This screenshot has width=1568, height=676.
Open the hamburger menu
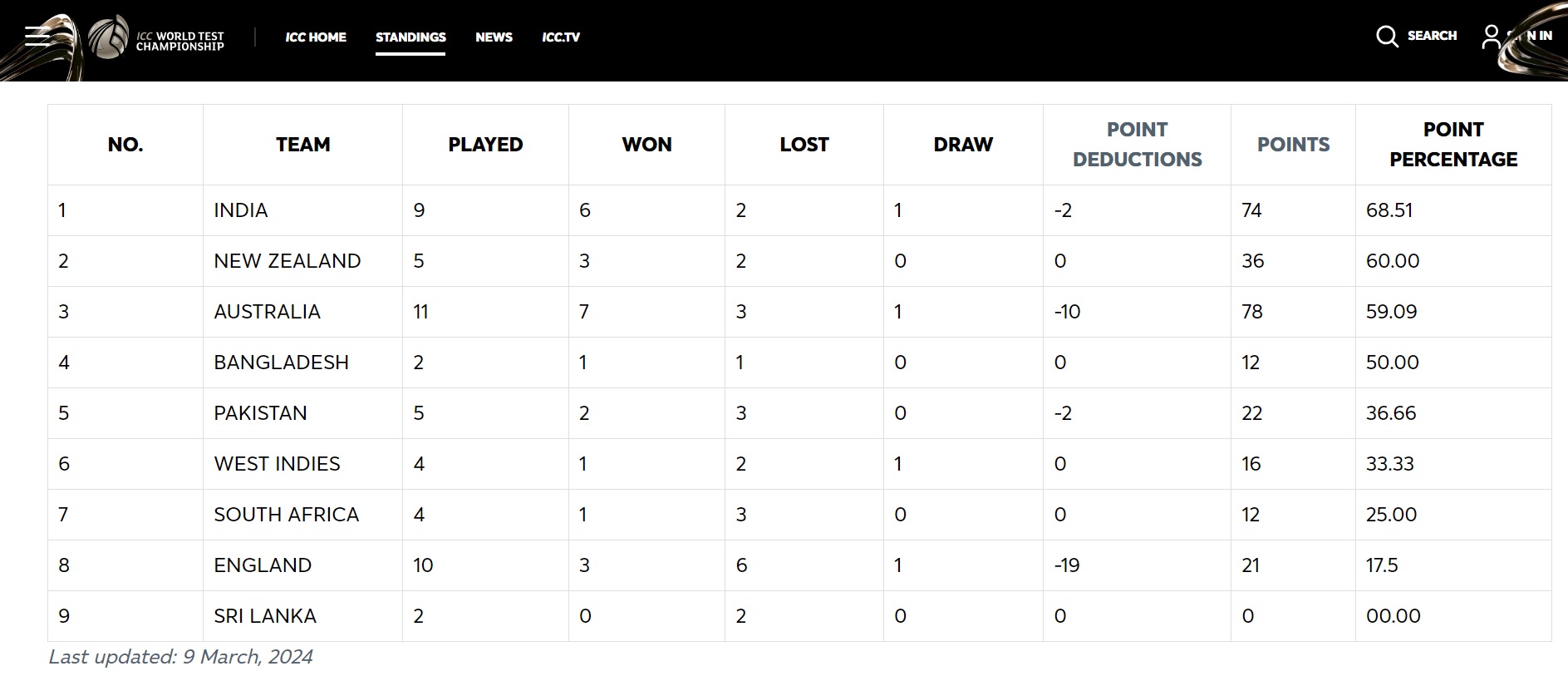(37, 37)
